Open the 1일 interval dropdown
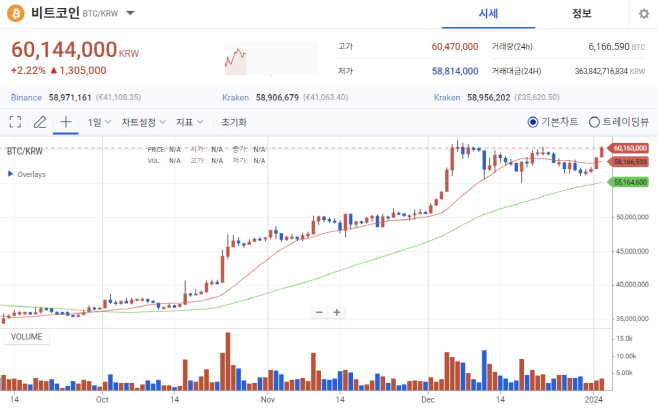Screen dimensions: 658x408 [99, 122]
